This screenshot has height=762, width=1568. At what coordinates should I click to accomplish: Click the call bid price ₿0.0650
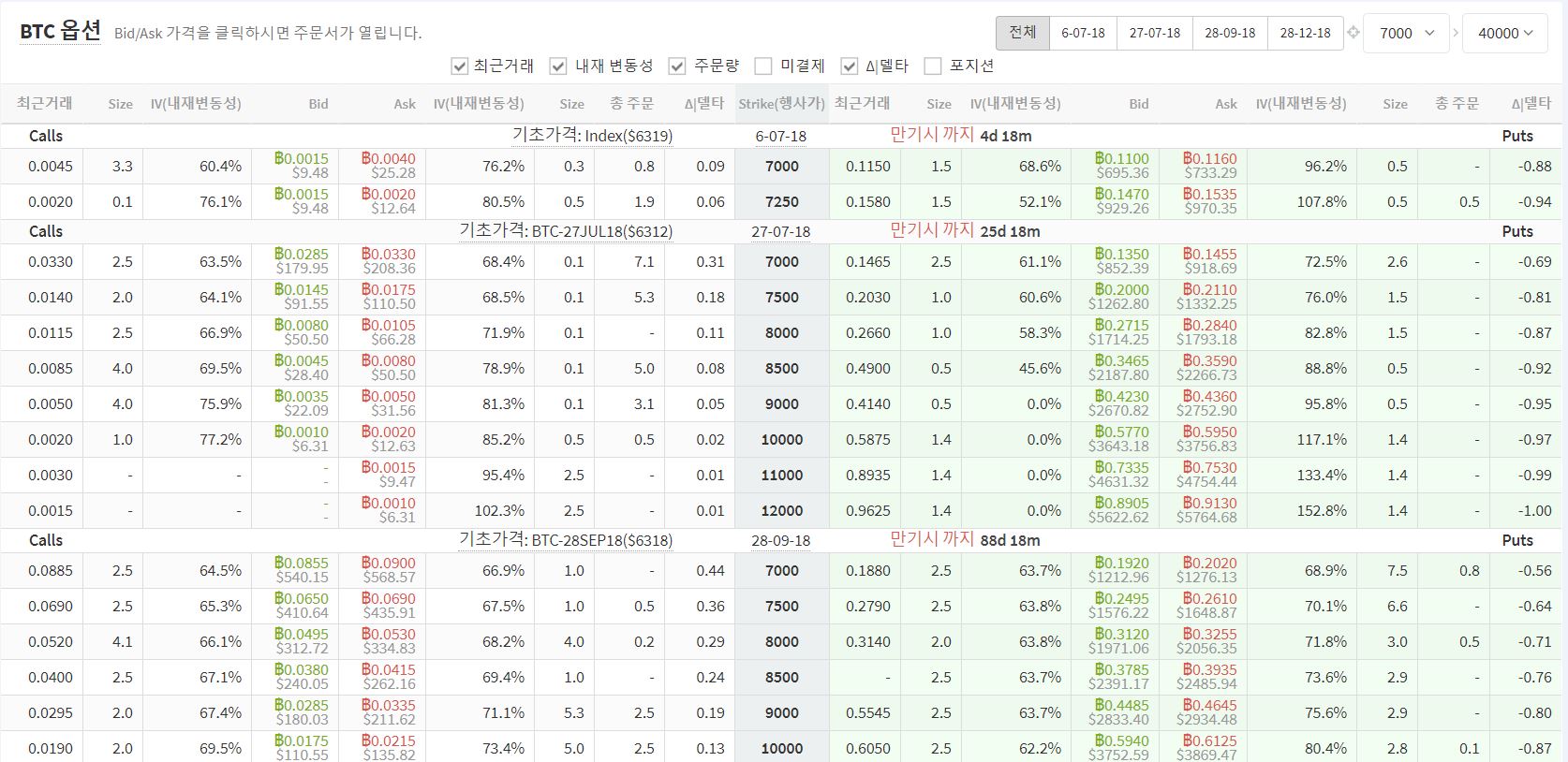(302, 599)
